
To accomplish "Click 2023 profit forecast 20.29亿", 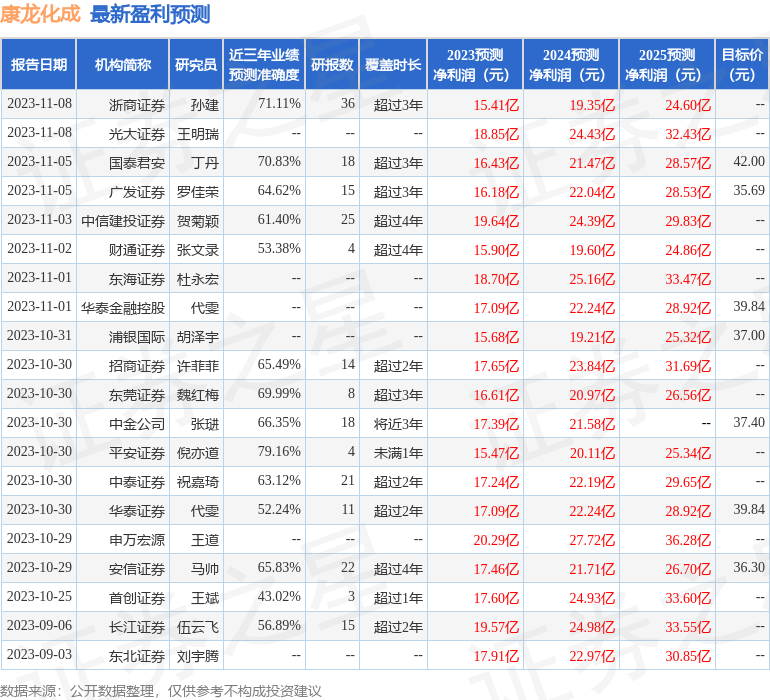I will 496,540.
